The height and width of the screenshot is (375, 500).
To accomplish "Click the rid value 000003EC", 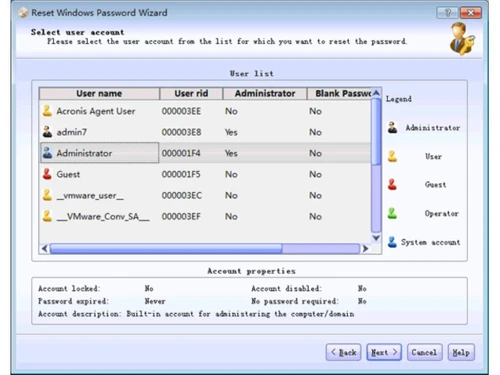I will (x=182, y=195).
